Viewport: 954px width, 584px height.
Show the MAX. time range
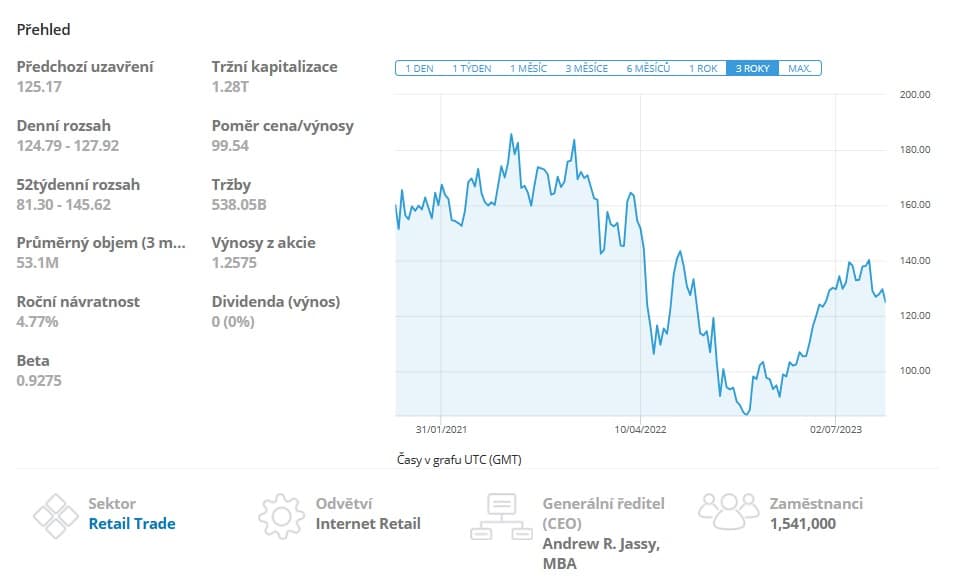799,69
